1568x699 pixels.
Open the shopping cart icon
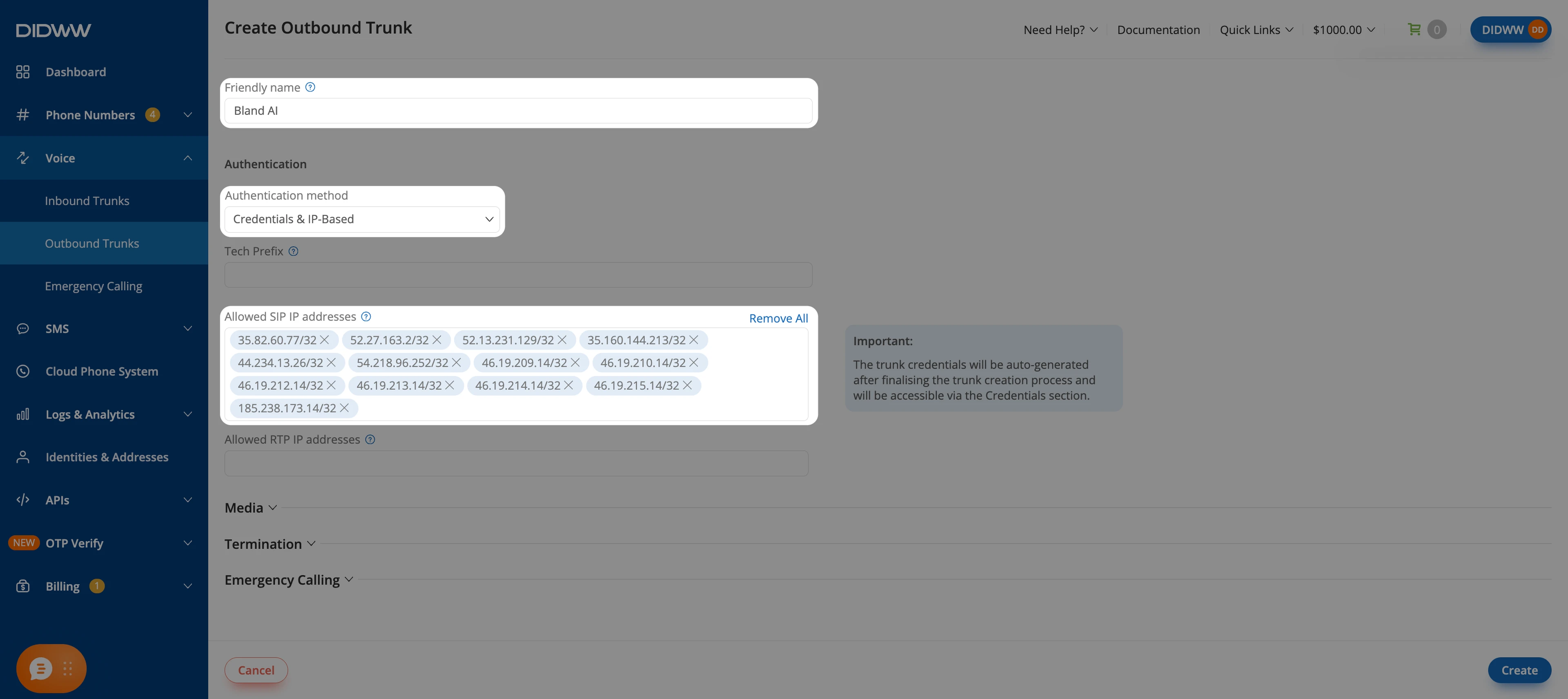pyautogui.click(x=1414, y=29)
